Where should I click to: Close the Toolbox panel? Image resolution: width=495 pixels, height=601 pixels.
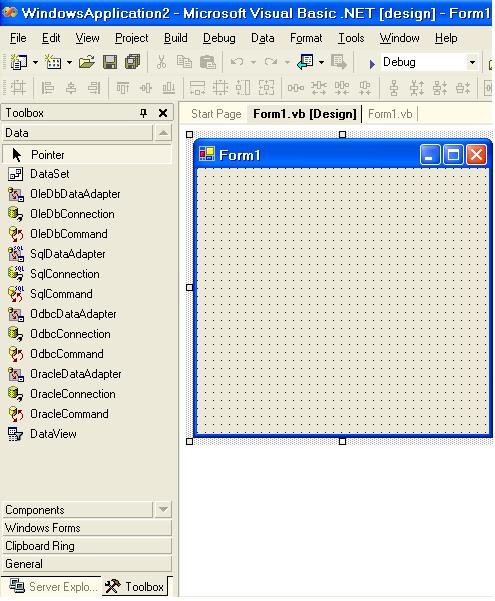[163, 113]
